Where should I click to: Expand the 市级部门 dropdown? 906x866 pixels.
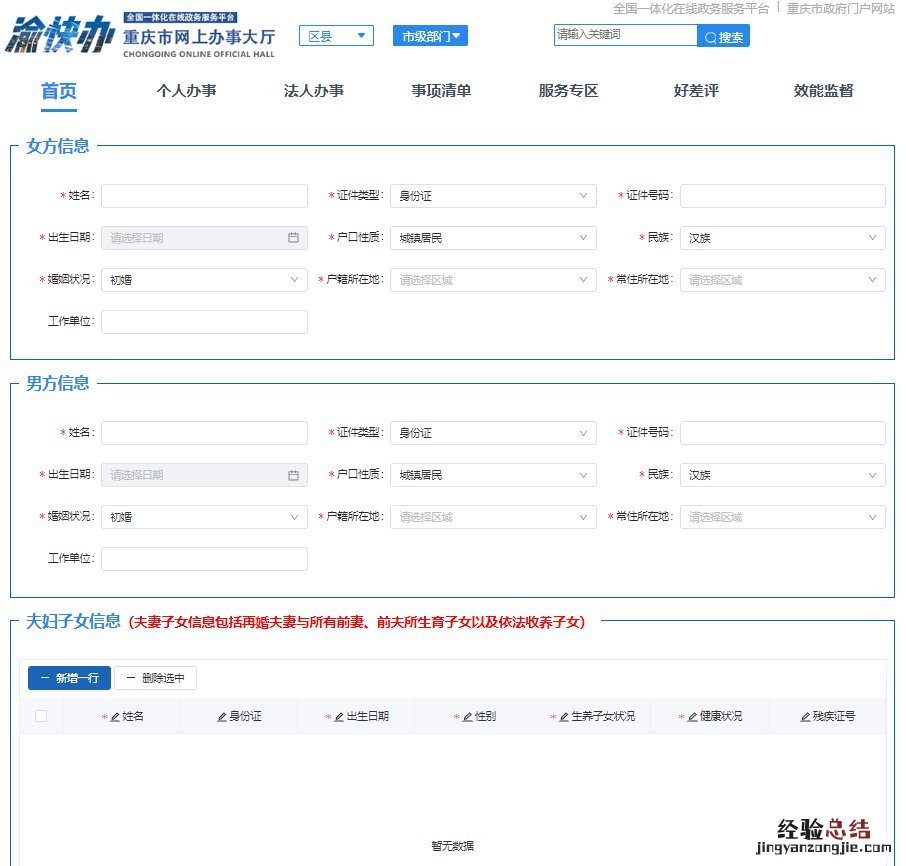430,36
